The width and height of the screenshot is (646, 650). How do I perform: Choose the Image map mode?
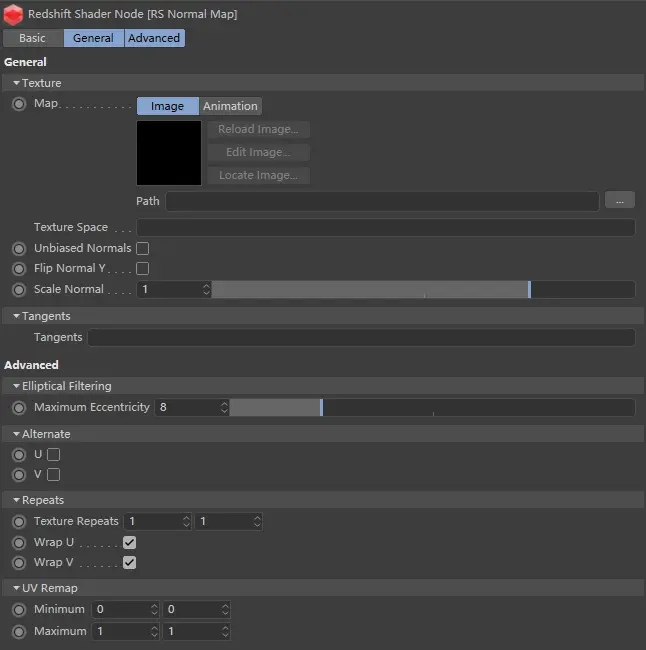click(168, 106)
